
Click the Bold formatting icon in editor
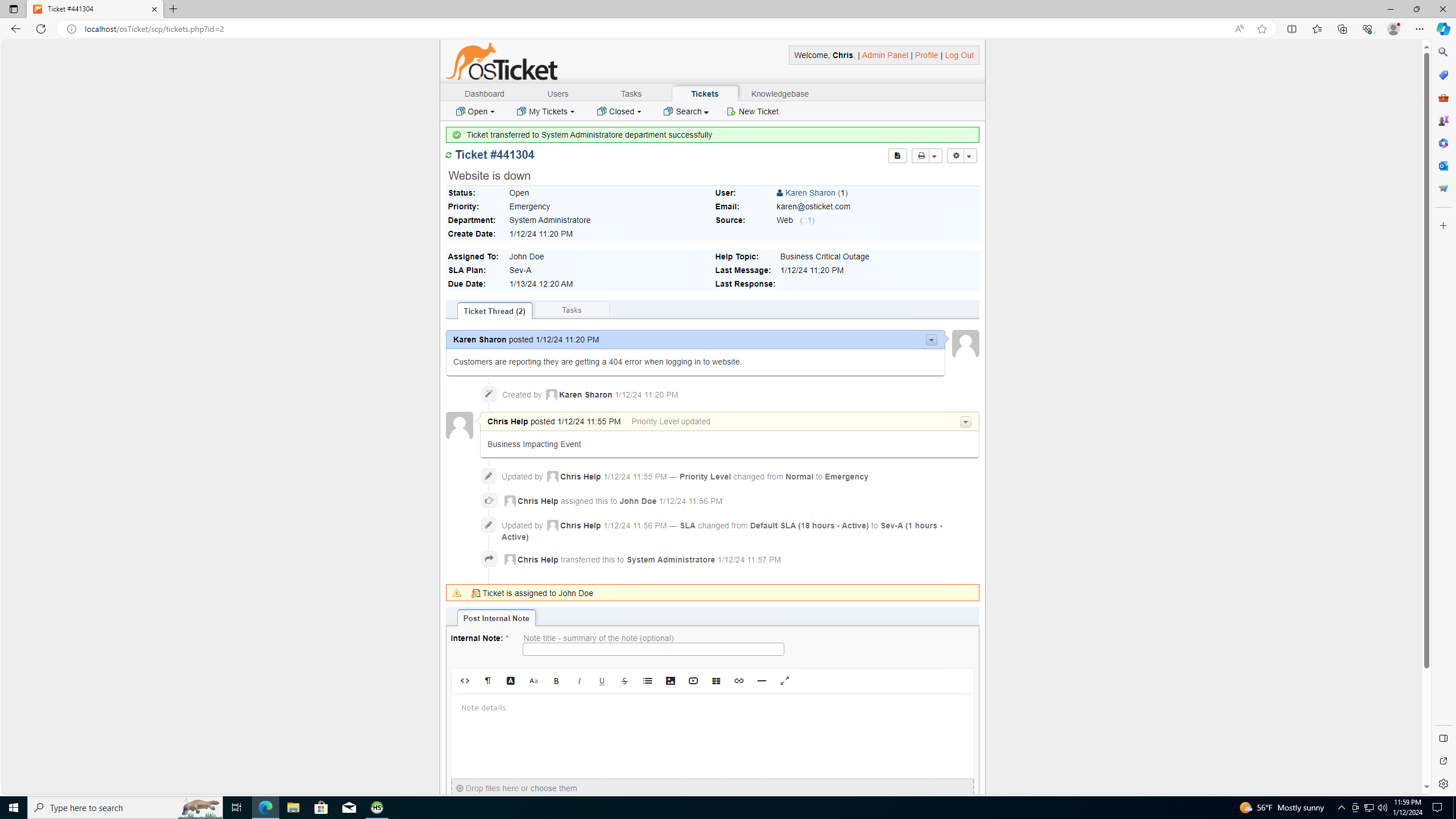556,681
